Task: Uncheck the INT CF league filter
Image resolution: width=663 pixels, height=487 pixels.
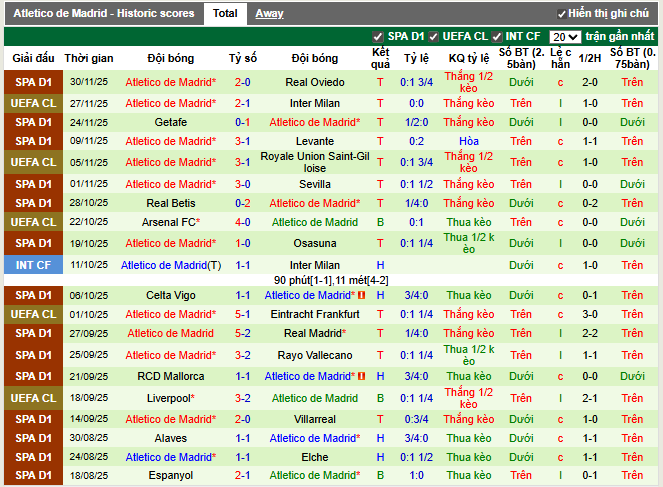Action: (x=497, y=37)
